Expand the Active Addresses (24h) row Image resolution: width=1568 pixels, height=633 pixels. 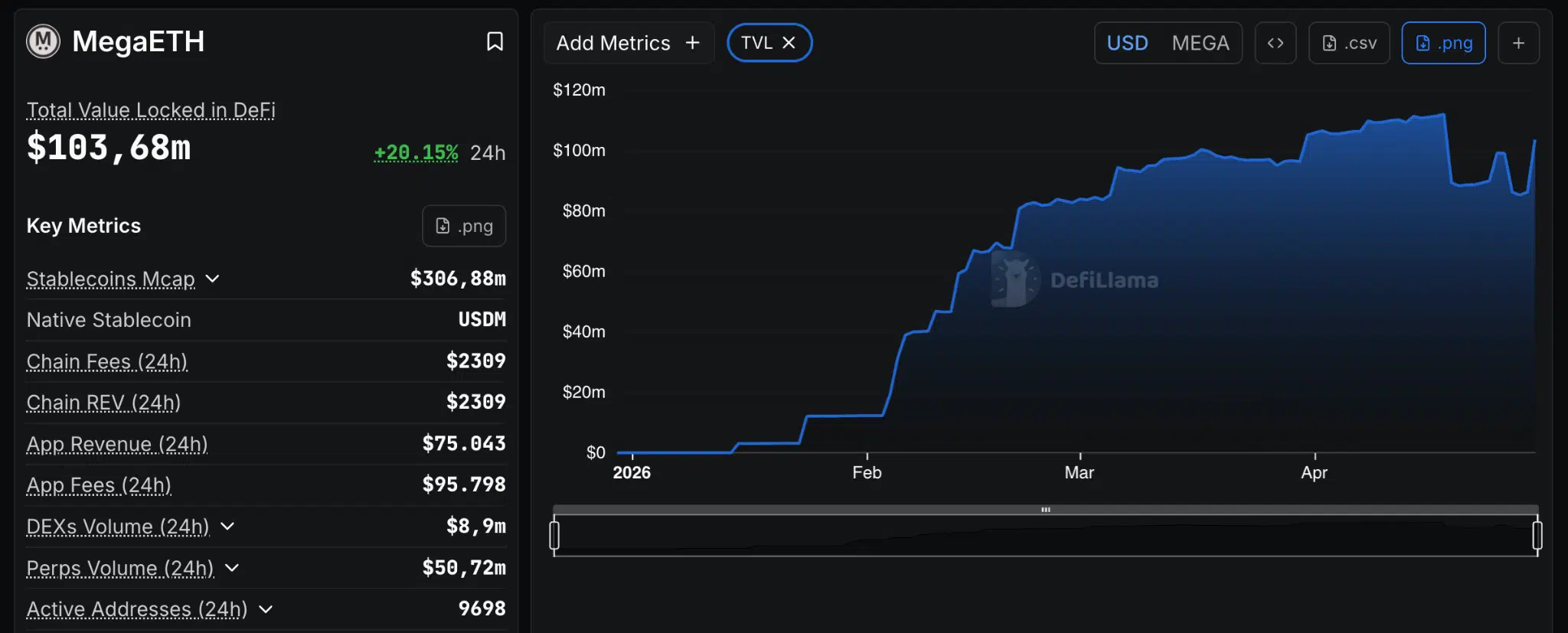click(x=266, y=609)
